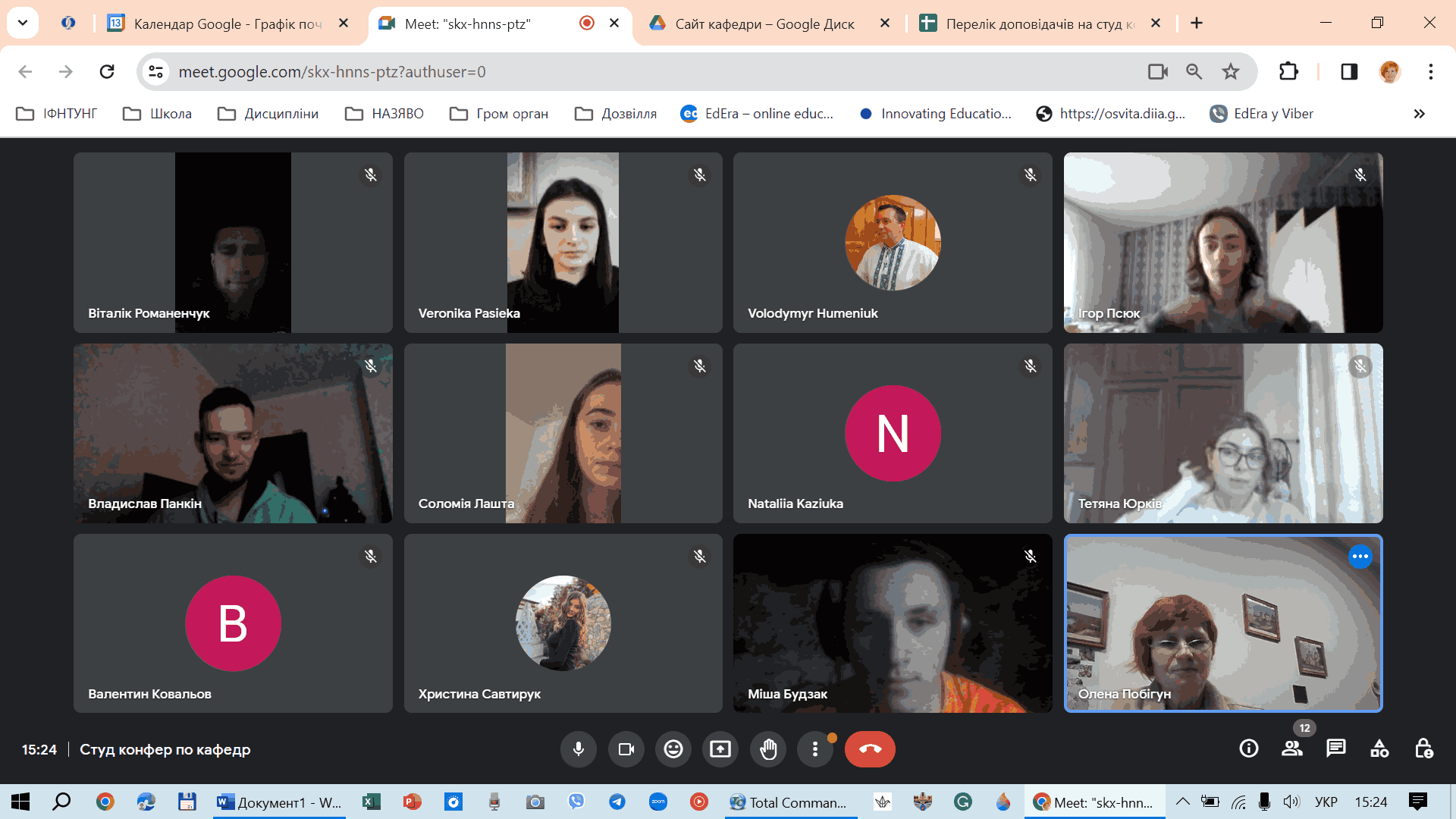Leave the call with red hang-up button
Screen dimensions: 1456x819
click(x=870, y=749)
